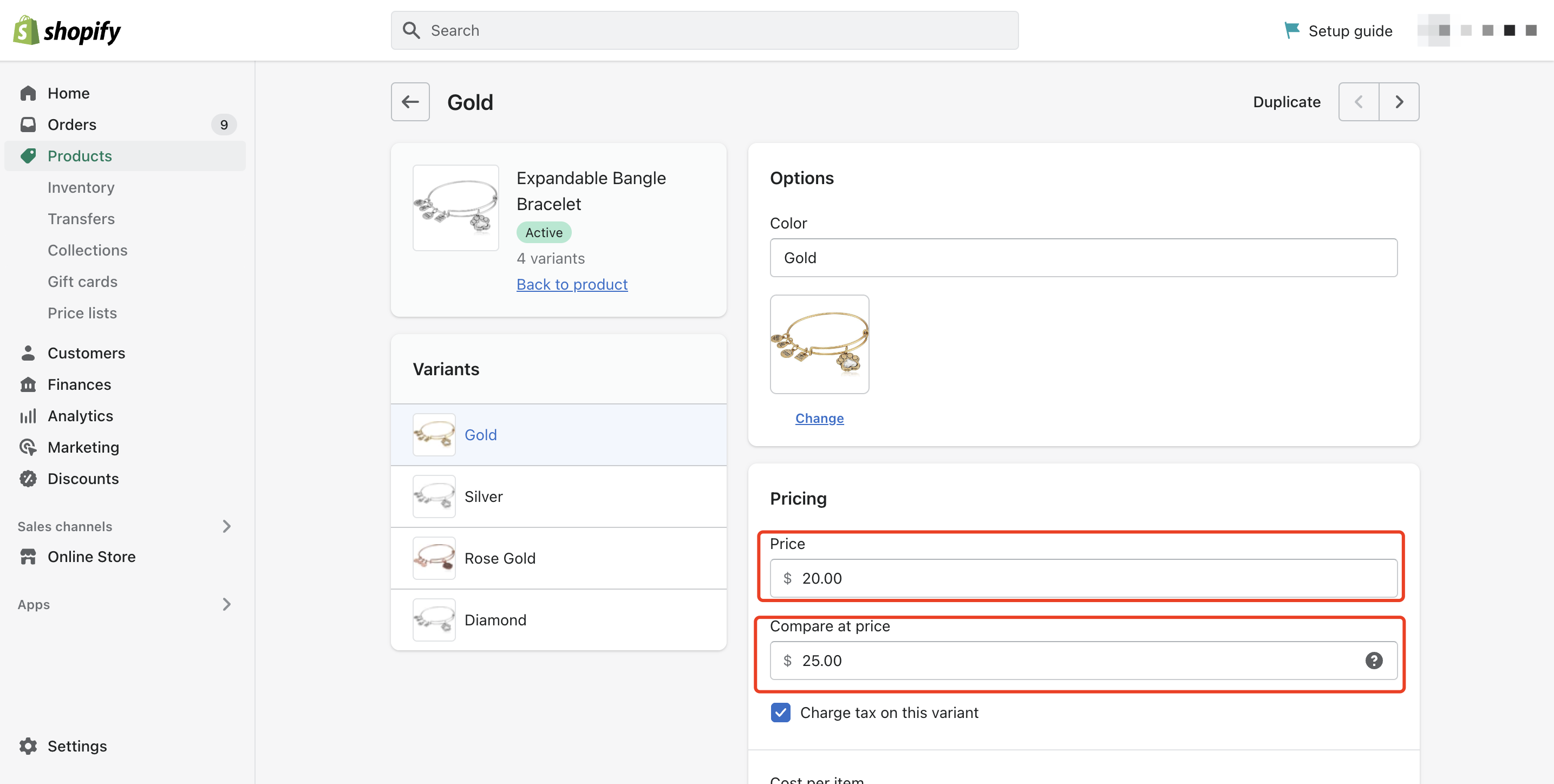Screen dimensions: 1554x784
Task: Click the Compare at price help icon
Action: tap(1374, 661)
